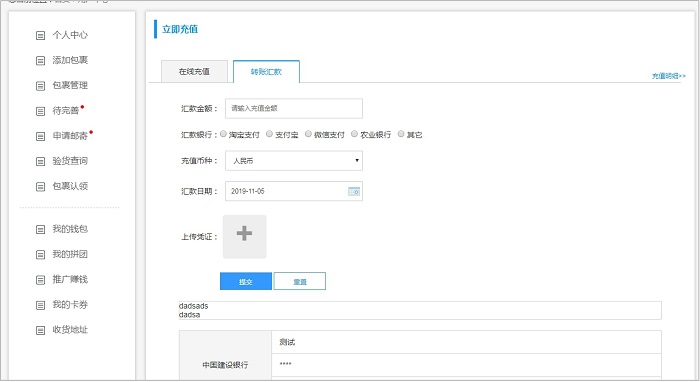700x382 pixels.
Task: Open 包裹管理 in sidebar
Action: point(70,86)
